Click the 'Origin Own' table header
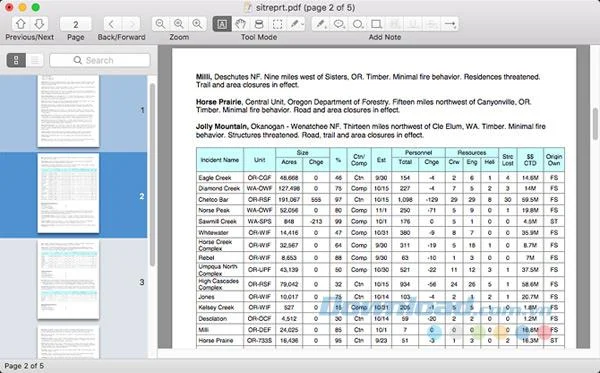 pyautogui.click(x=554, y=160)
